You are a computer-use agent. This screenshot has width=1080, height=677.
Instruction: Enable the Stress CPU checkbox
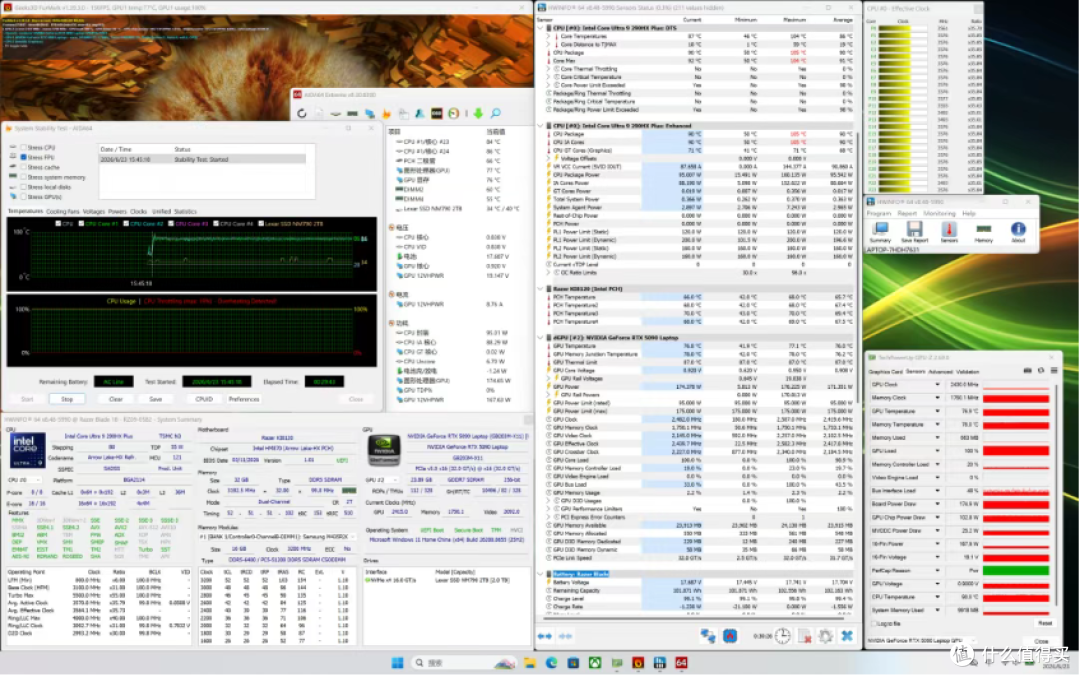[23, 147]
